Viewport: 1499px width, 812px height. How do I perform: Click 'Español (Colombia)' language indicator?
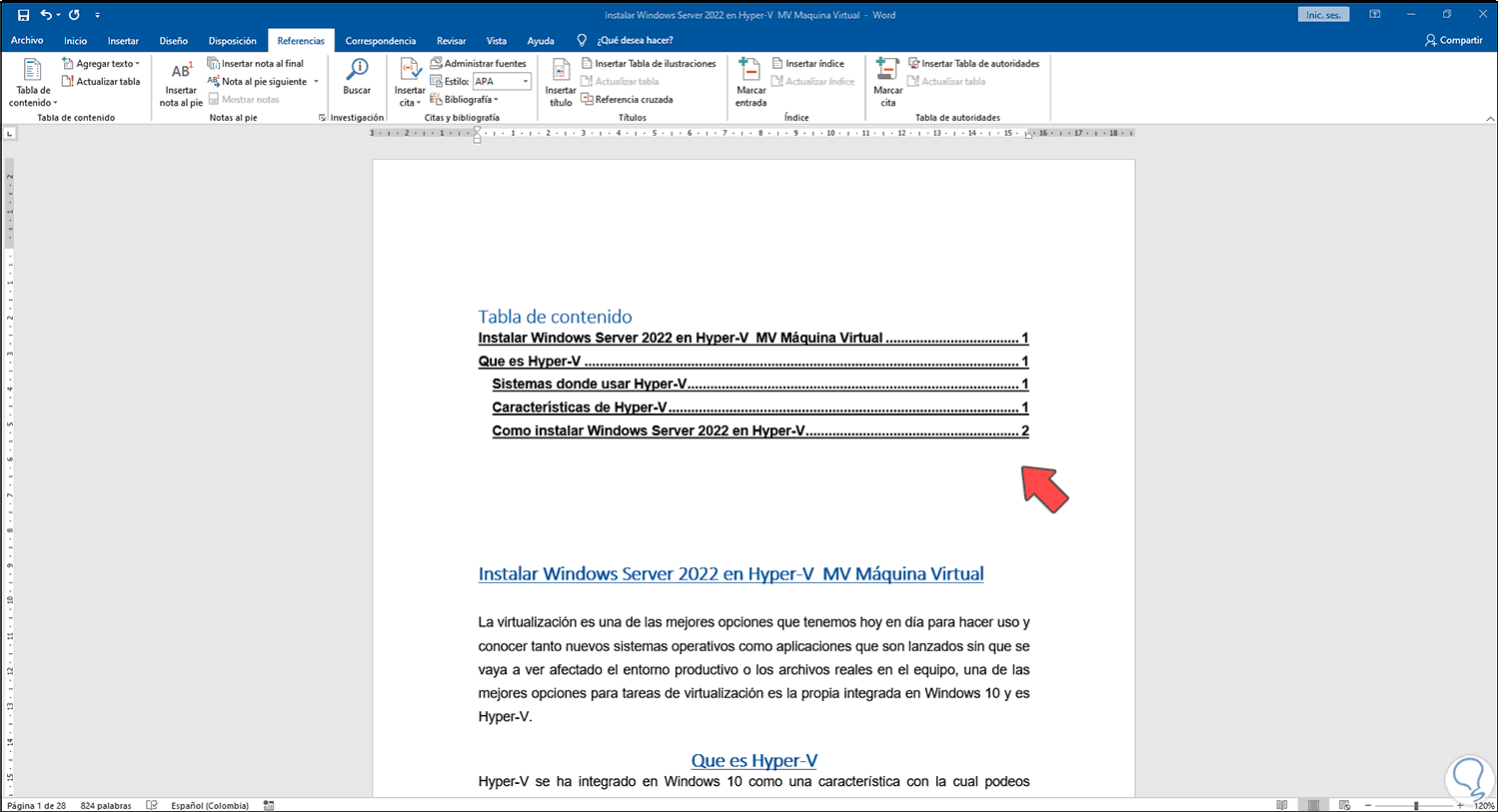(x=210, y=805)
